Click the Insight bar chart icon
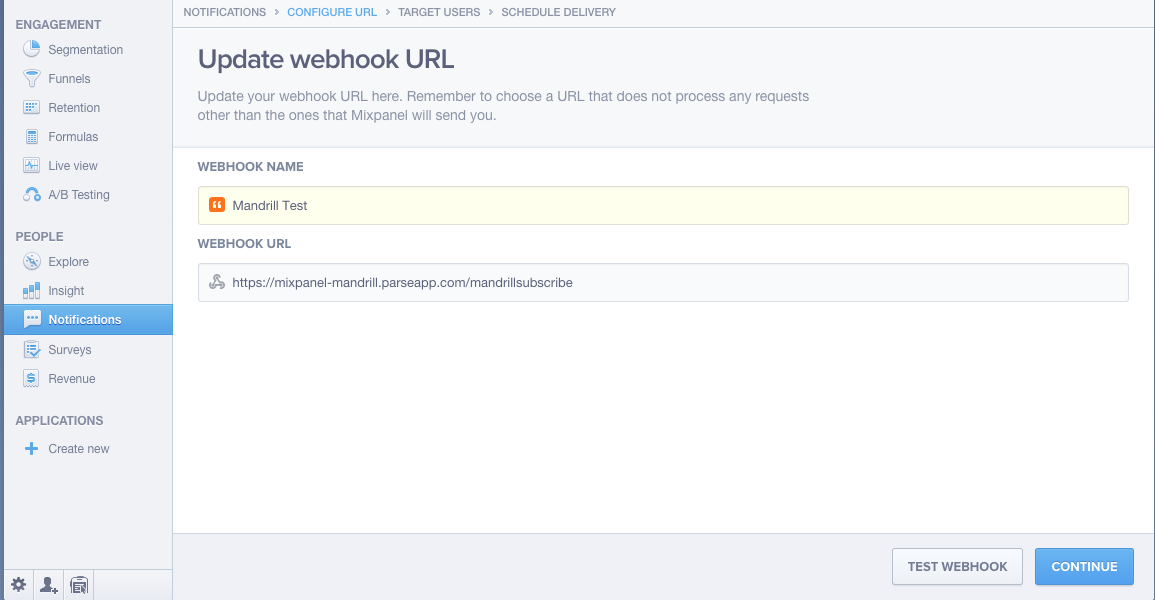The image size is (1155, 600). 32,291
